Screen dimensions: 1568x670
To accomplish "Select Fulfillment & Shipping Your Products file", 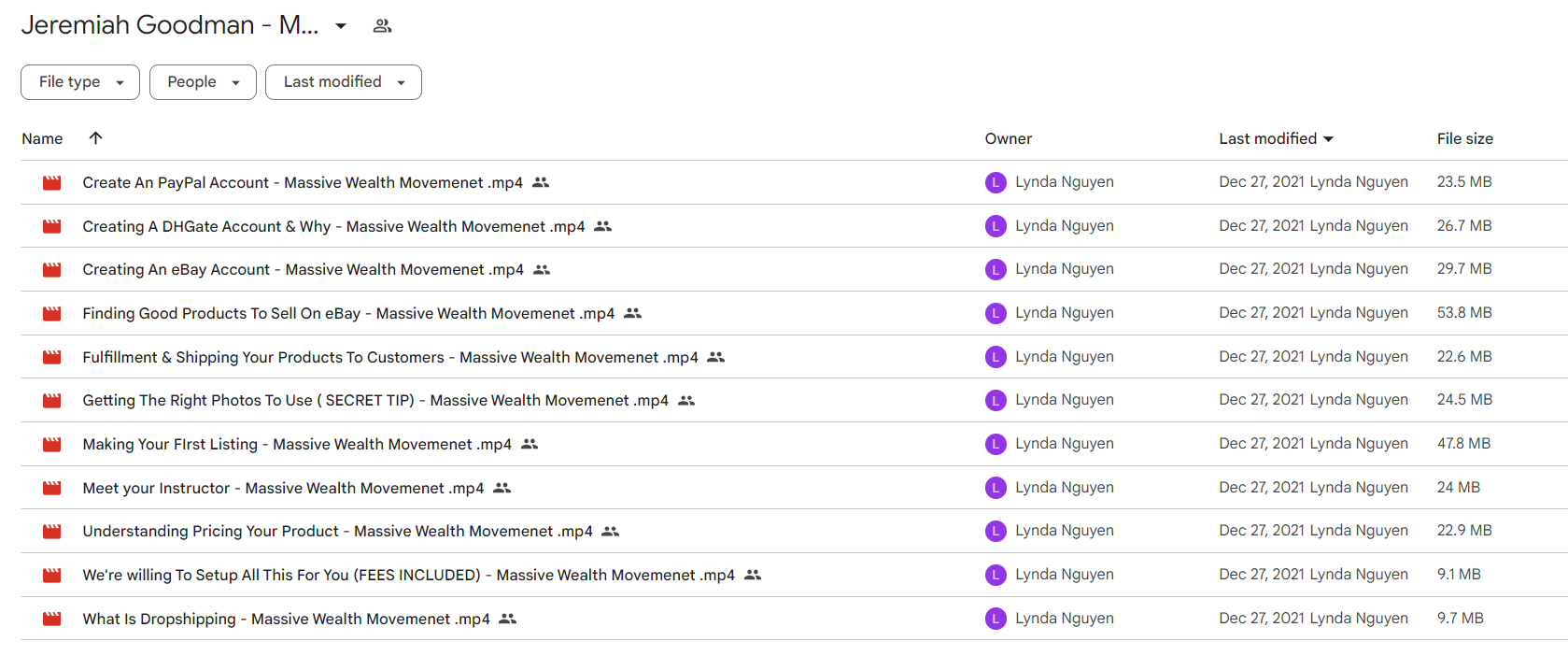I will 390,357.
